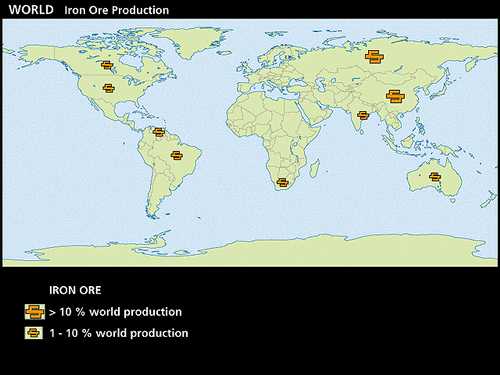Click the '1 - 10 % world production' label
The width and height of the screenshot is (500, 375).
(x=119, y=333)
